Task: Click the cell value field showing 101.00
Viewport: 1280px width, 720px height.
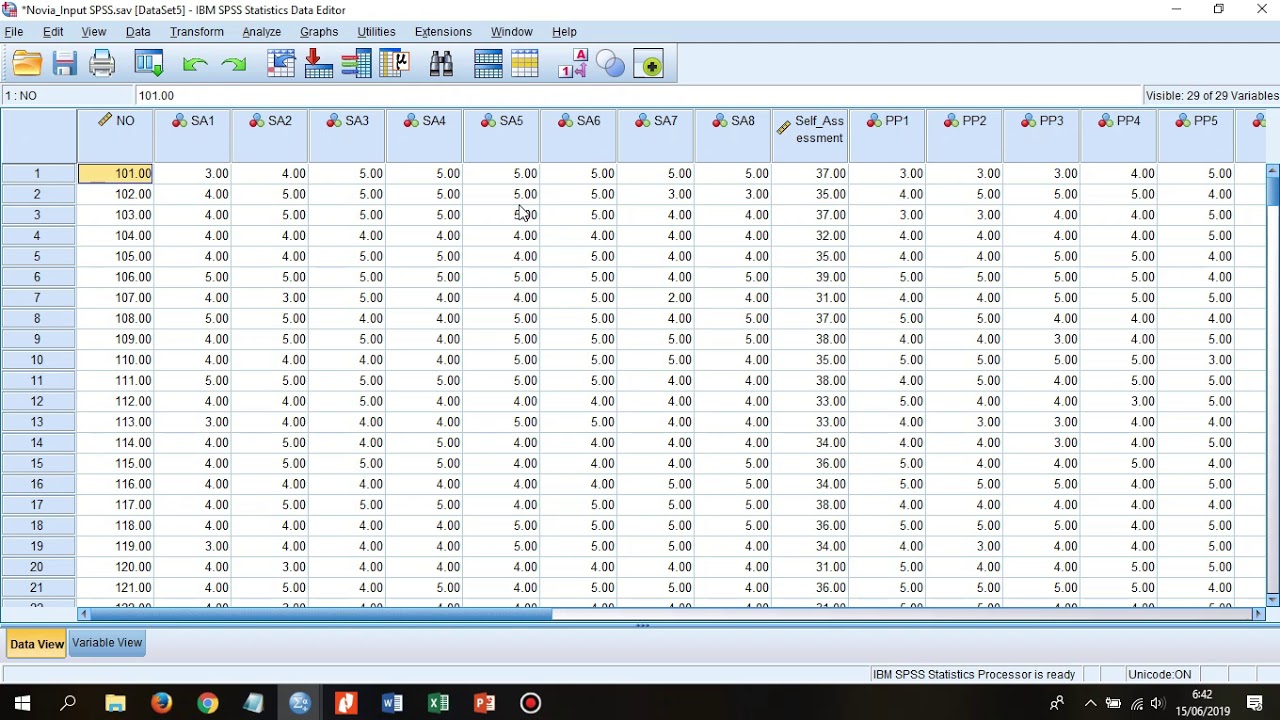Action: click(640, 96)
